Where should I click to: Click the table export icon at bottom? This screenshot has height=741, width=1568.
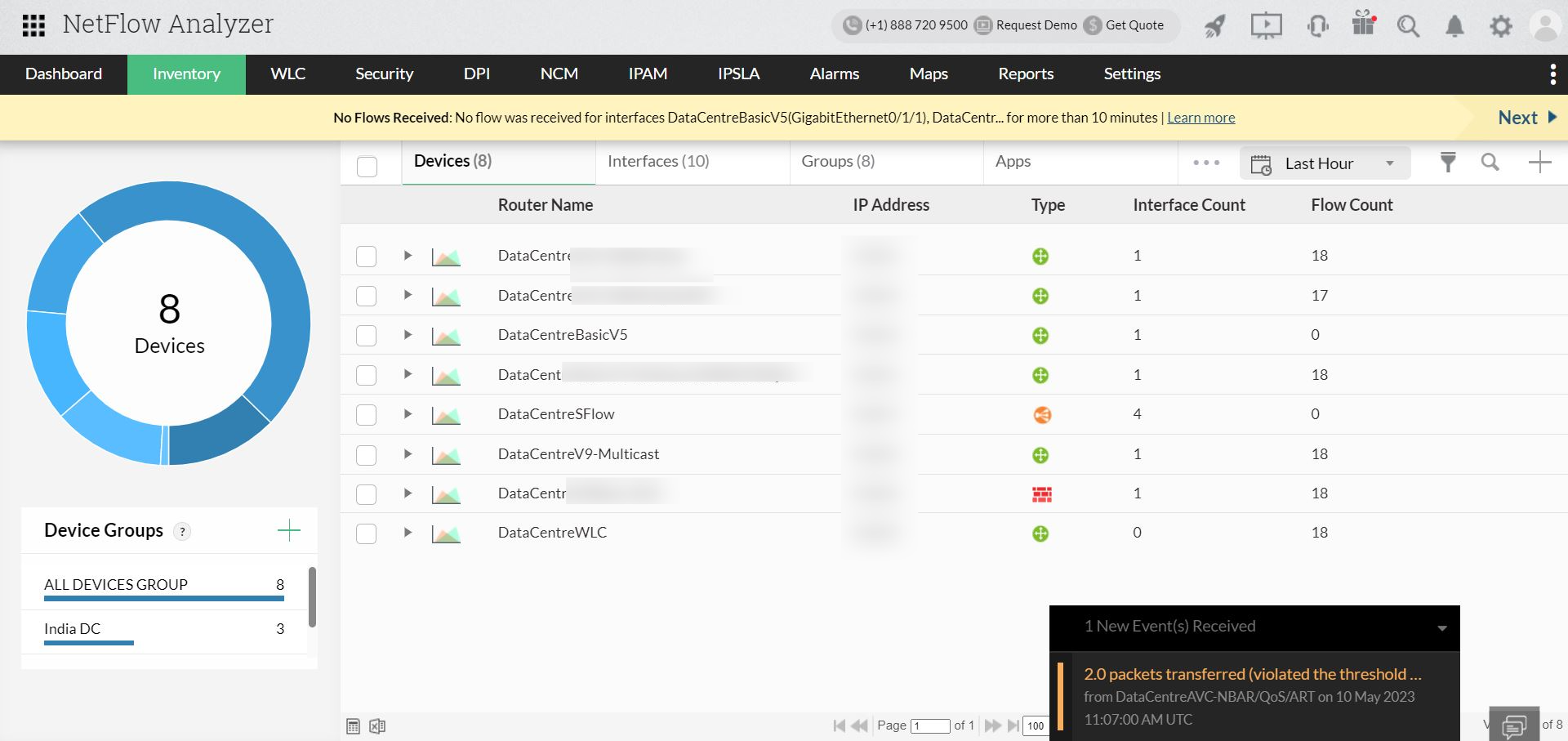353,726
